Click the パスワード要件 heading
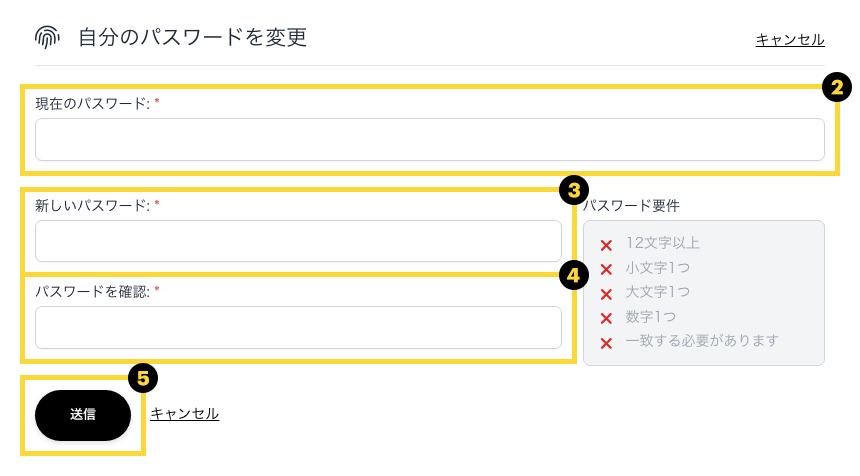 tap(631, 206)
